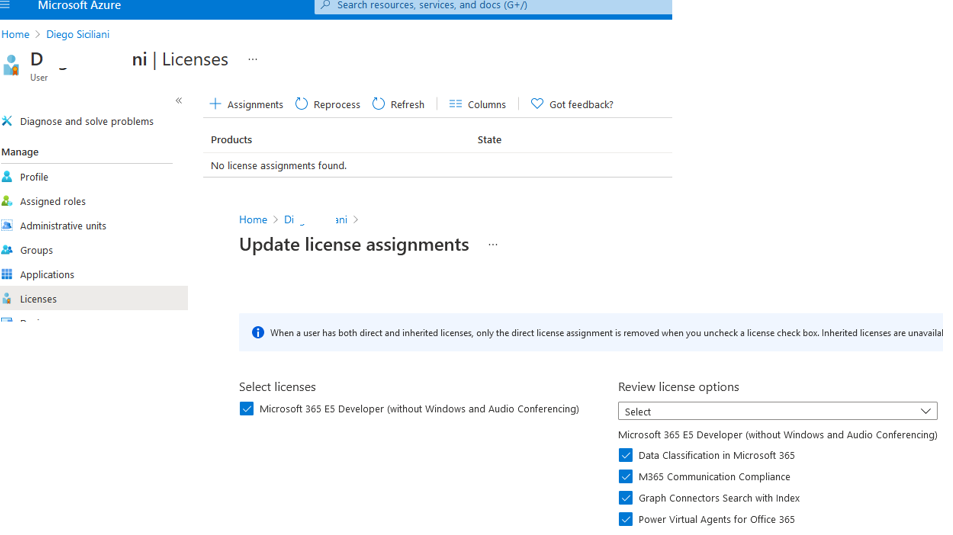Click the blue info icon in banner
Viewport: 953px width, 535px height.
click(x=258, y=333)
